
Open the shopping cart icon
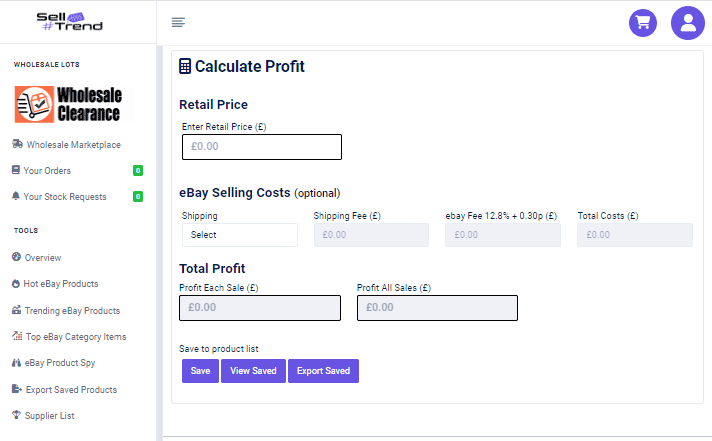click(x=643, y=23)
